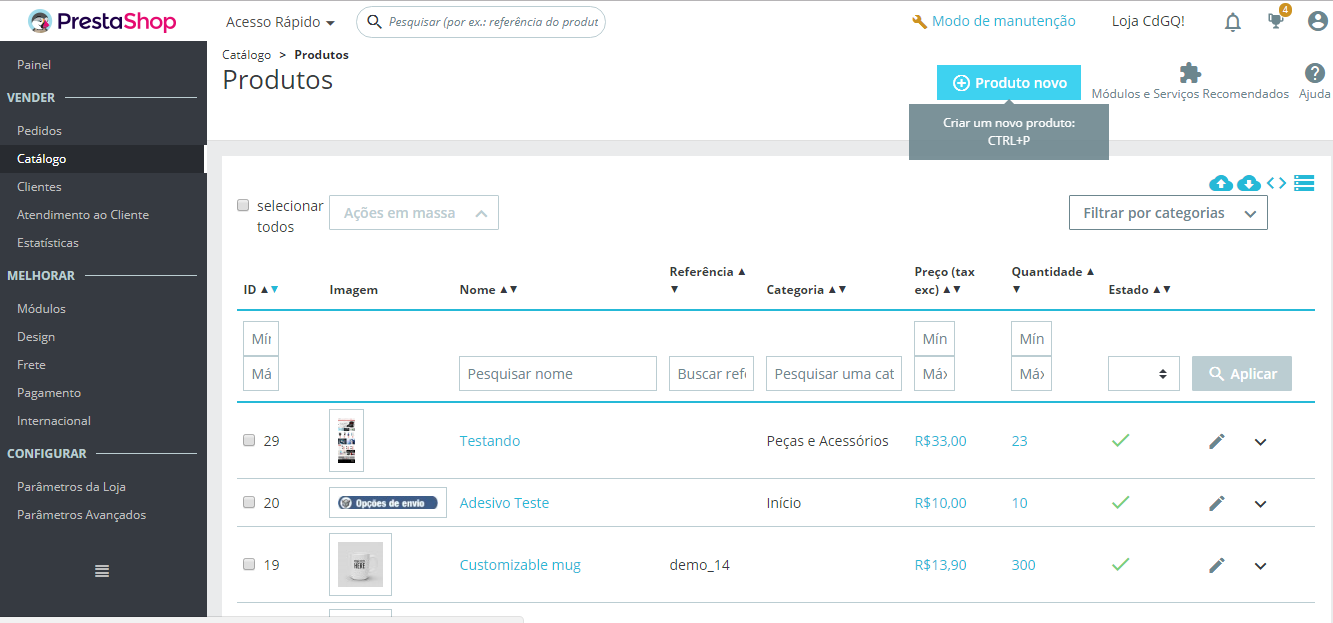The height and width of the screenshot is (623, 1333).
Task: Collapse the sidebar with the hamburger icon
Action: pyautogui.click(x=102, y=571)
